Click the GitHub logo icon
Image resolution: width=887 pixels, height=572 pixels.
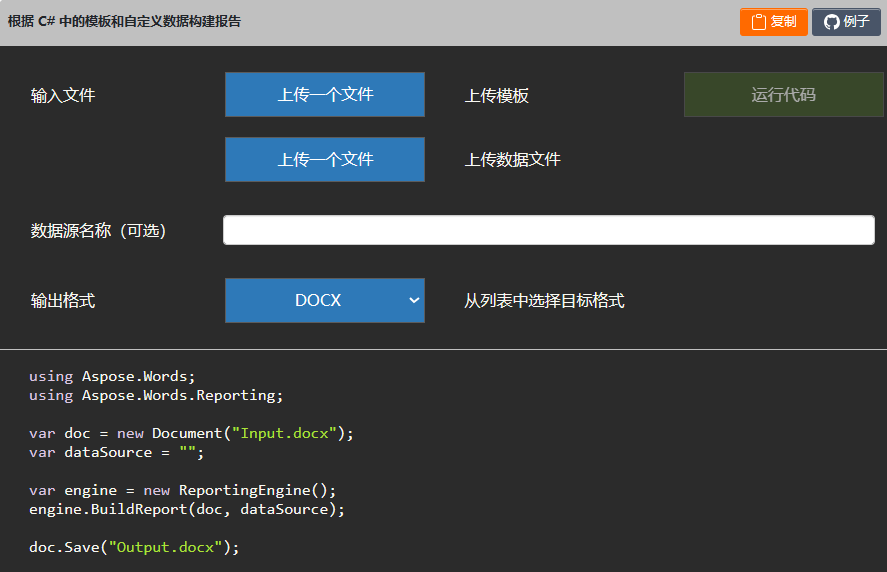(831, 22)
